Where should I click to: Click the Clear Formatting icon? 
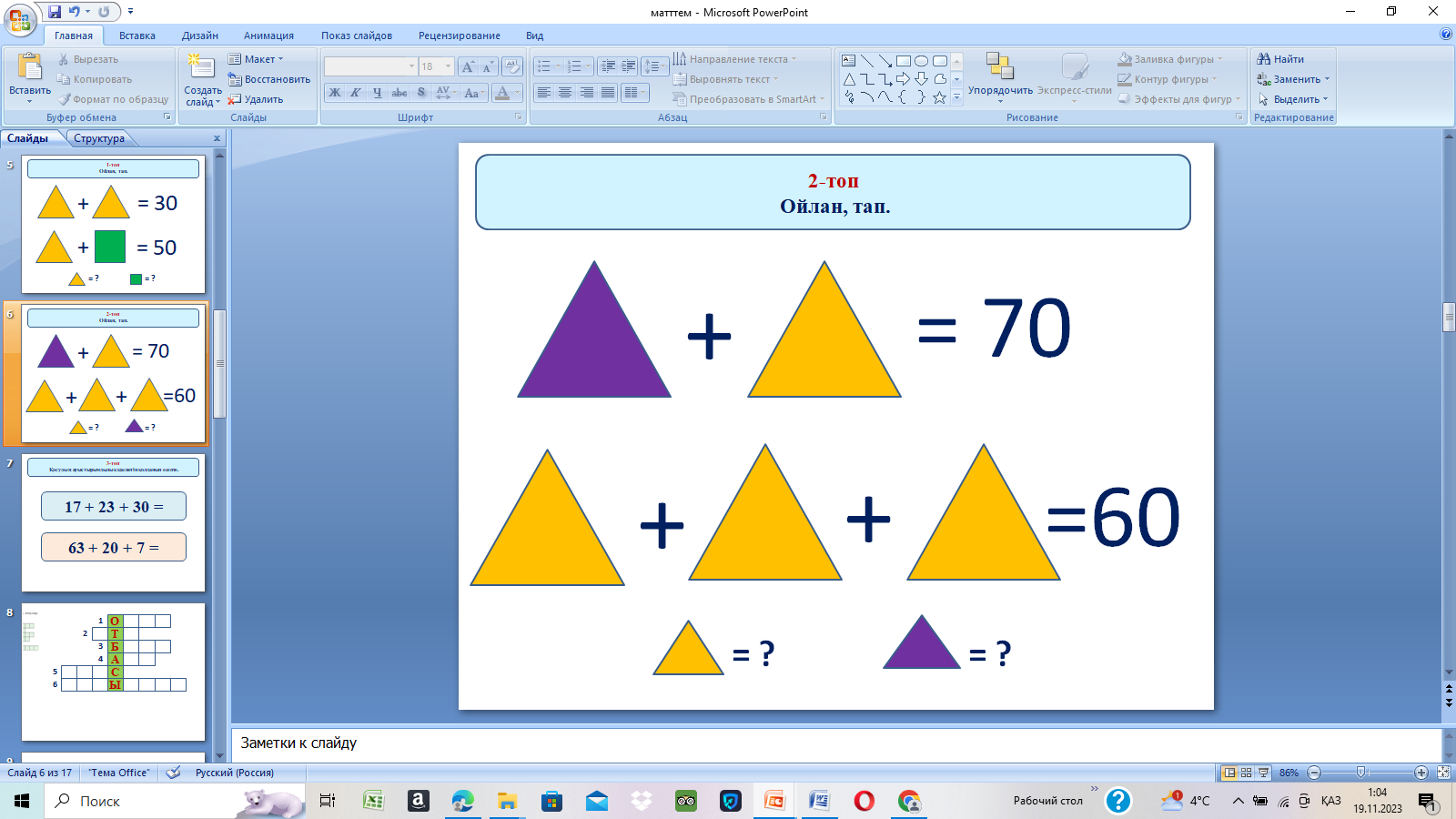[512, 66]
